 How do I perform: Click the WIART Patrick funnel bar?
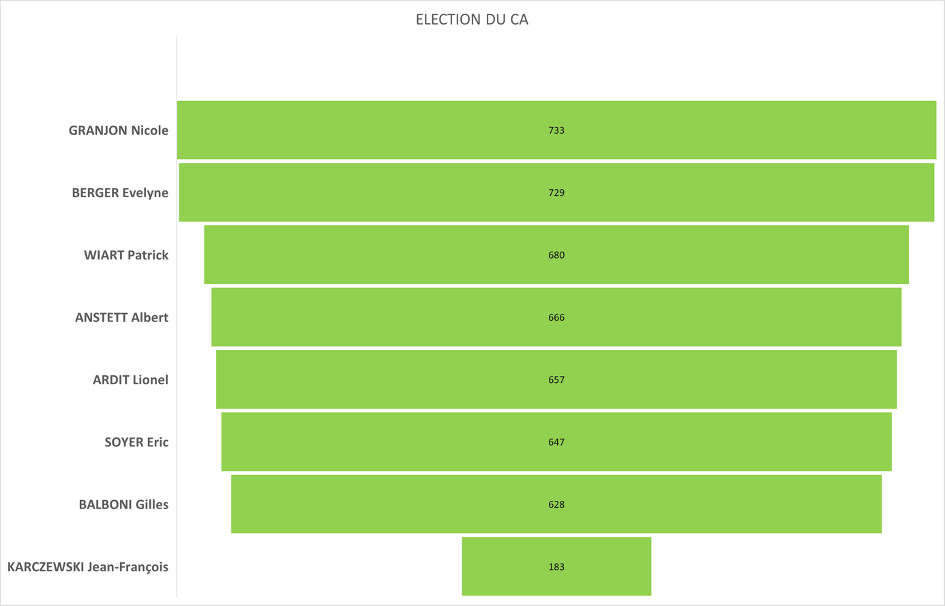pyautogui.click(x=400, y=255)
